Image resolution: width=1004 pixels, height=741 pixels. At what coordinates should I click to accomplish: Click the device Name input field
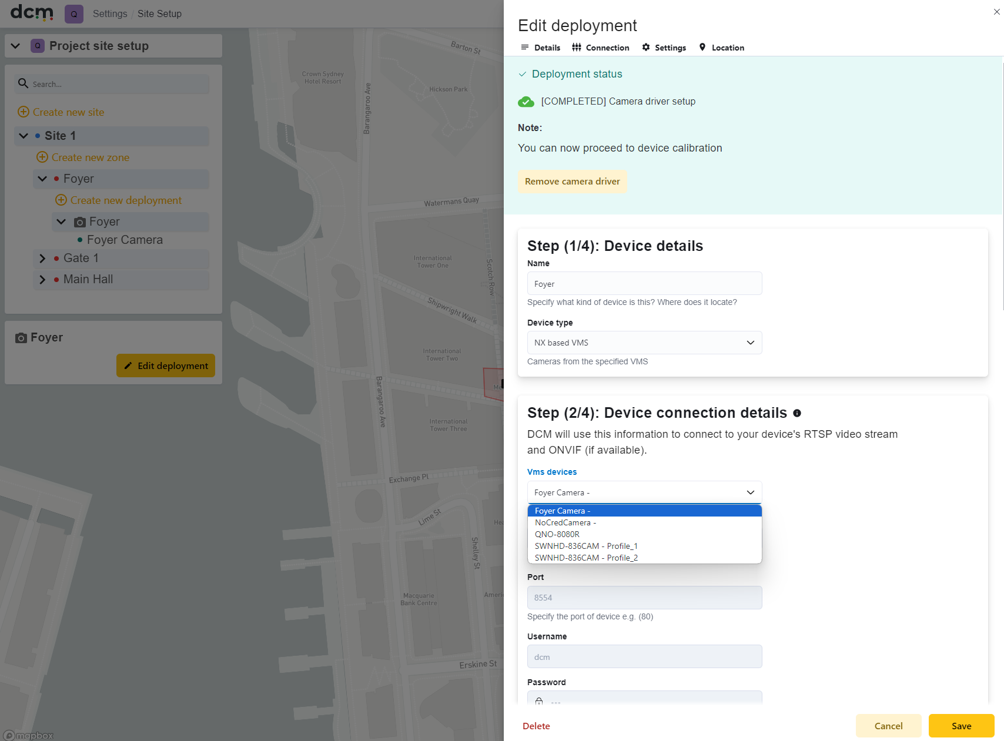(x=644, y=284)
